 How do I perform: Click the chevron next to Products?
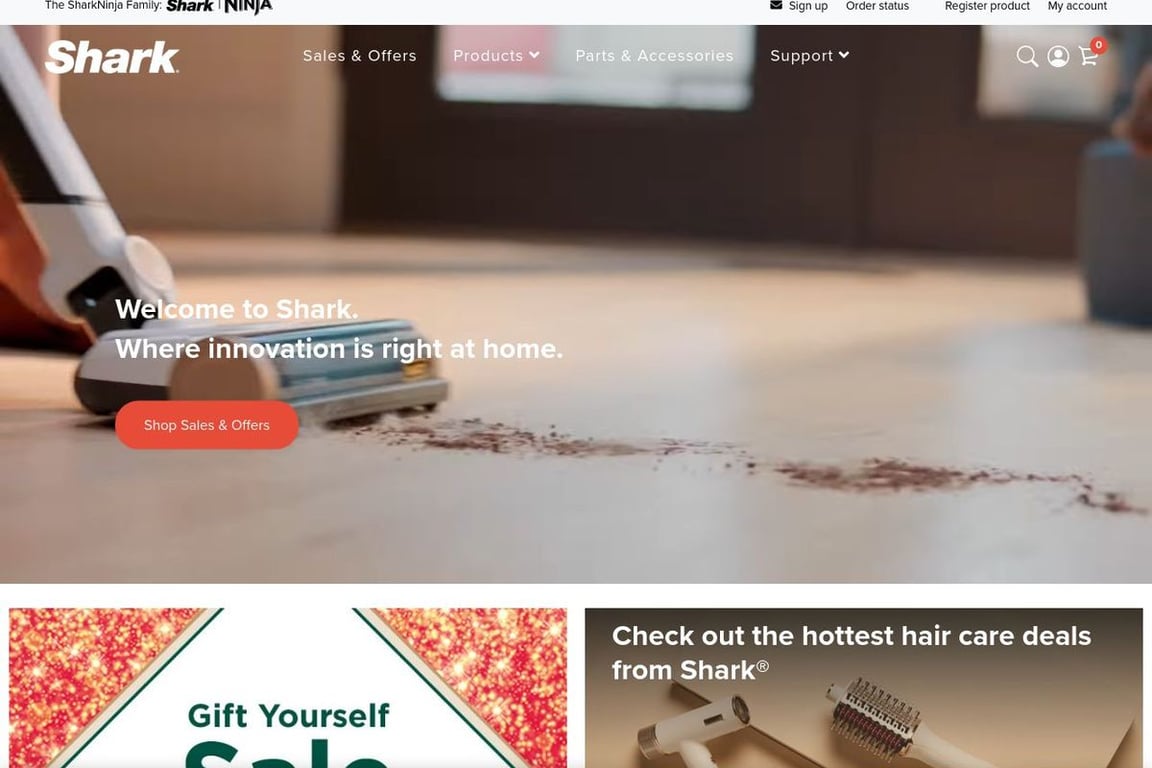534,55
